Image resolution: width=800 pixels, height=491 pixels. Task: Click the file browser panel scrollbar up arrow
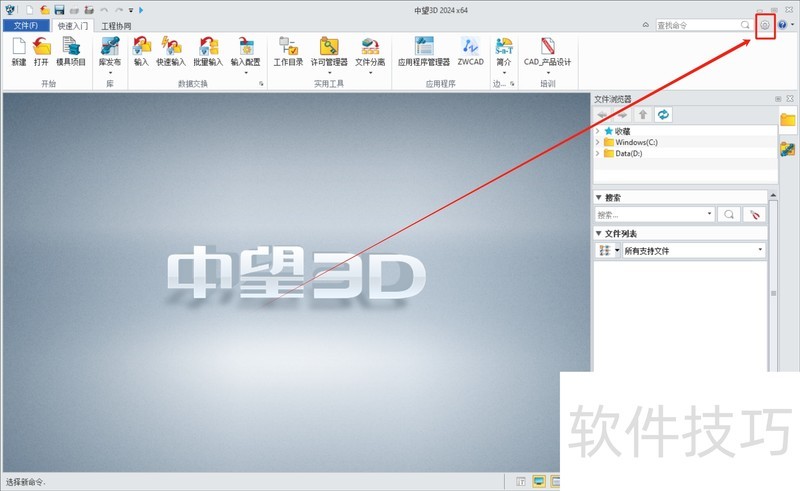[773, 195]
